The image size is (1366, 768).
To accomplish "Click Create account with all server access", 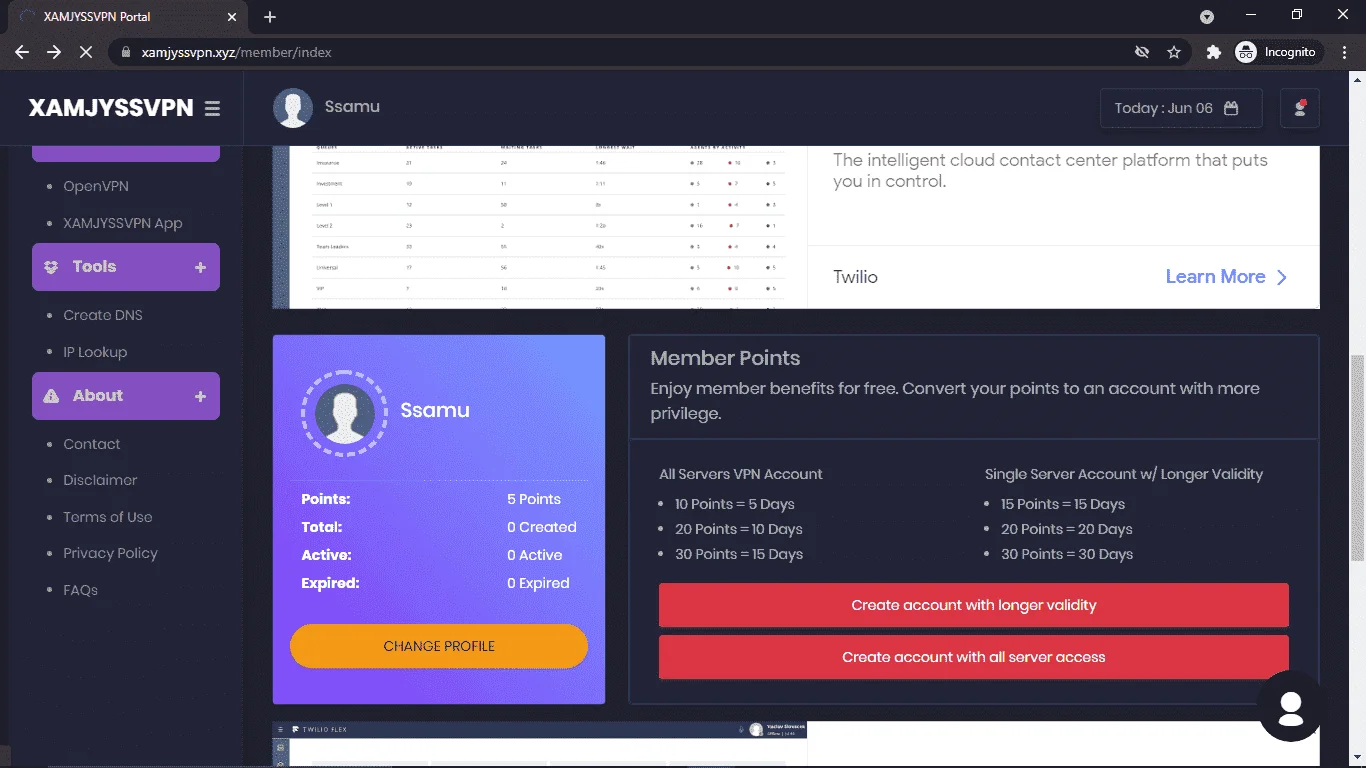I will point(974,657).
